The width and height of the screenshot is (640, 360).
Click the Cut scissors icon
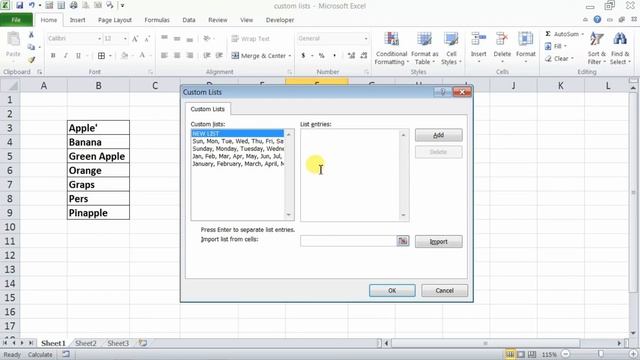31,35
